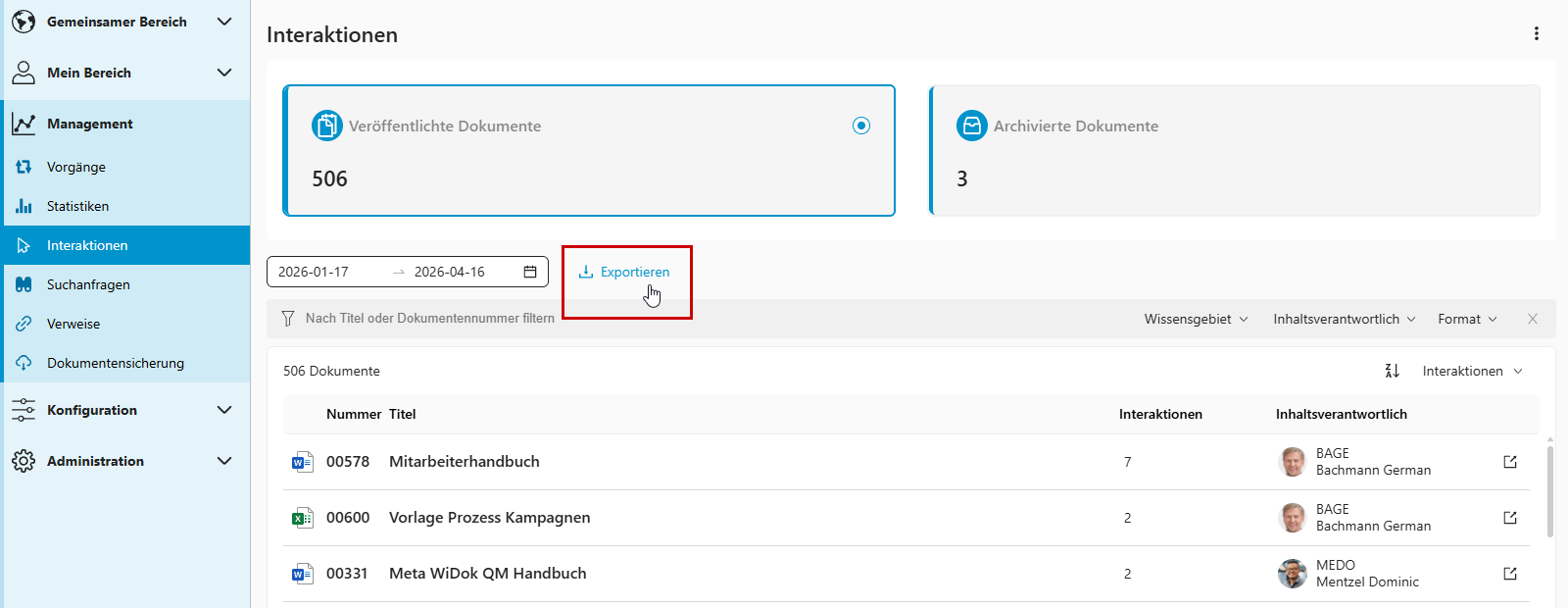Click the Exportieren button

pyautogui.click(x=624, y=272)
